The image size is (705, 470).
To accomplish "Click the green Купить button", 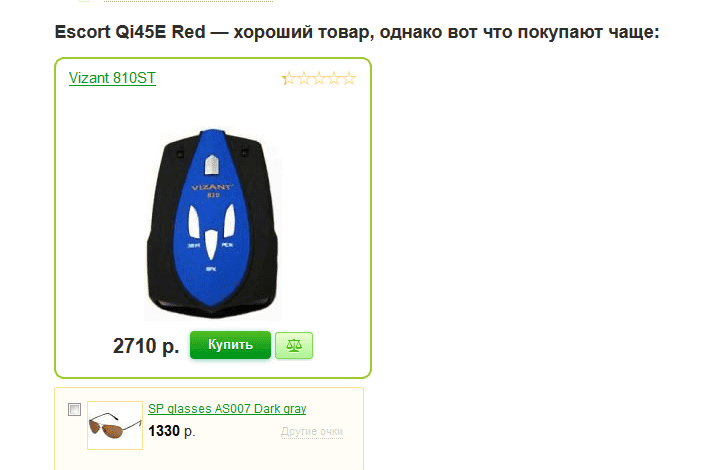I will [230, 345].
